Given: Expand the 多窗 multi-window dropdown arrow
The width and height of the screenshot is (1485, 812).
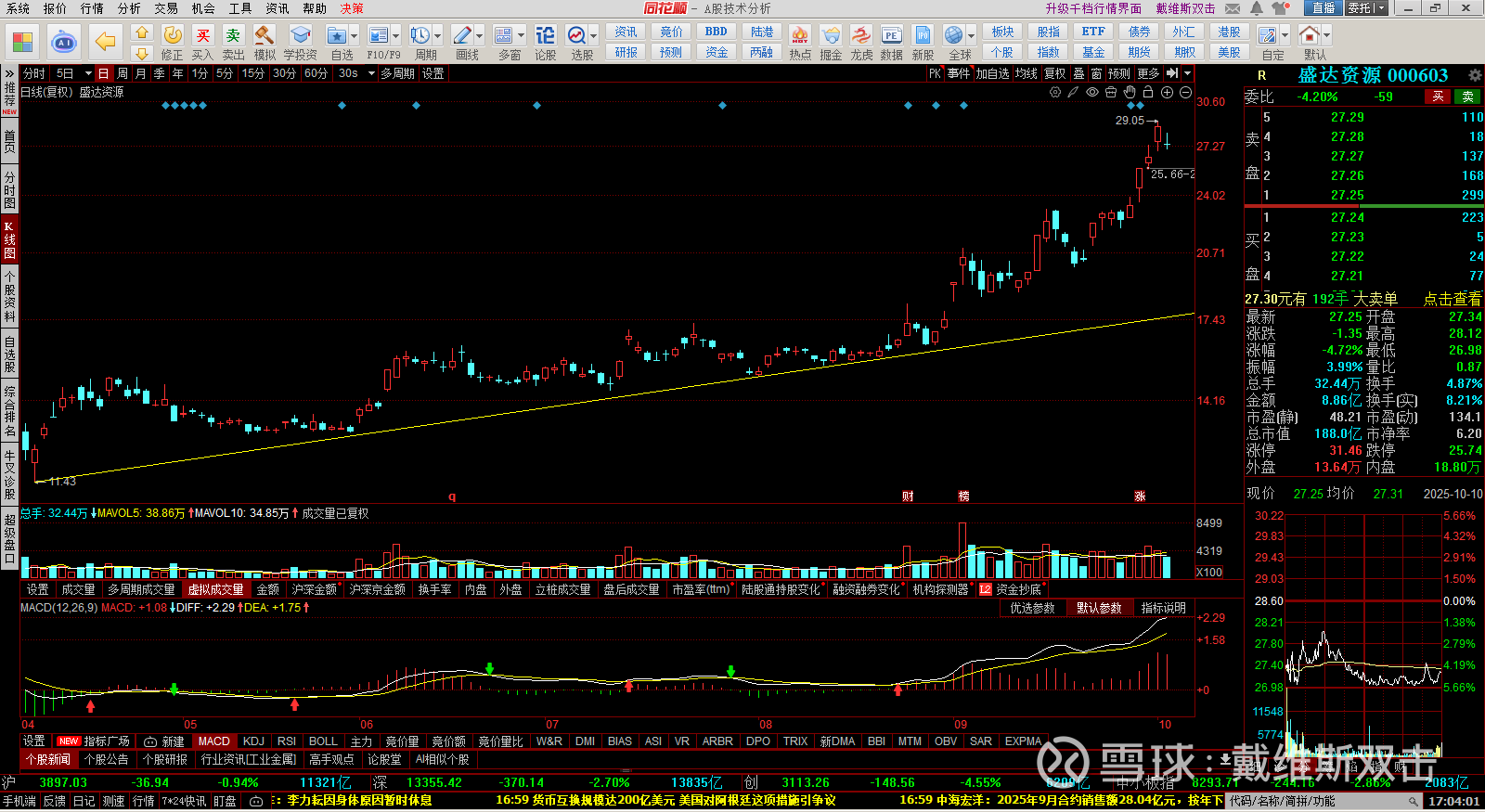Looking at the screenshot, I should (x=521, y=35).
